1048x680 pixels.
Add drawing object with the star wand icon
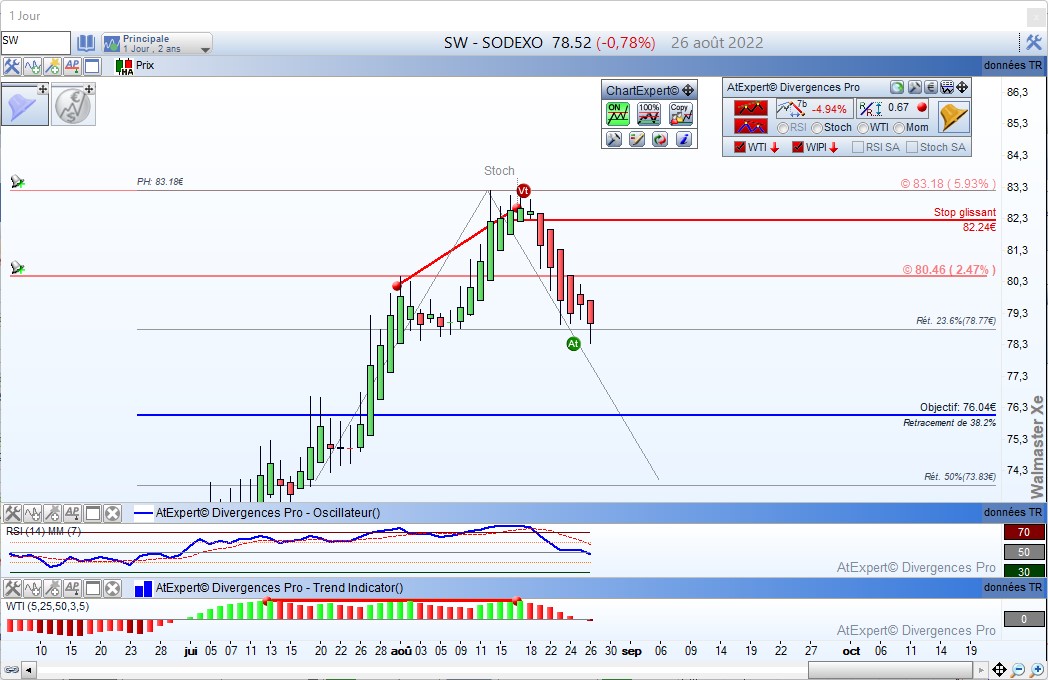click(x=52, y=66)
